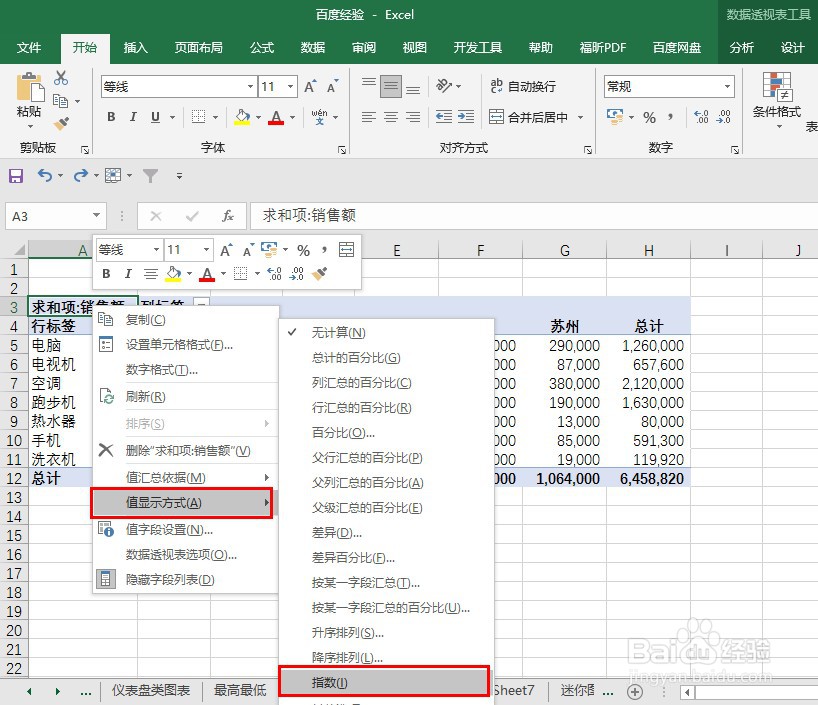Image resolution: width=818 pixels, height=705 pixels.
Task: Open the Name Box A3 dropdown
Action: pyautogui.click(x=97, y=216)
